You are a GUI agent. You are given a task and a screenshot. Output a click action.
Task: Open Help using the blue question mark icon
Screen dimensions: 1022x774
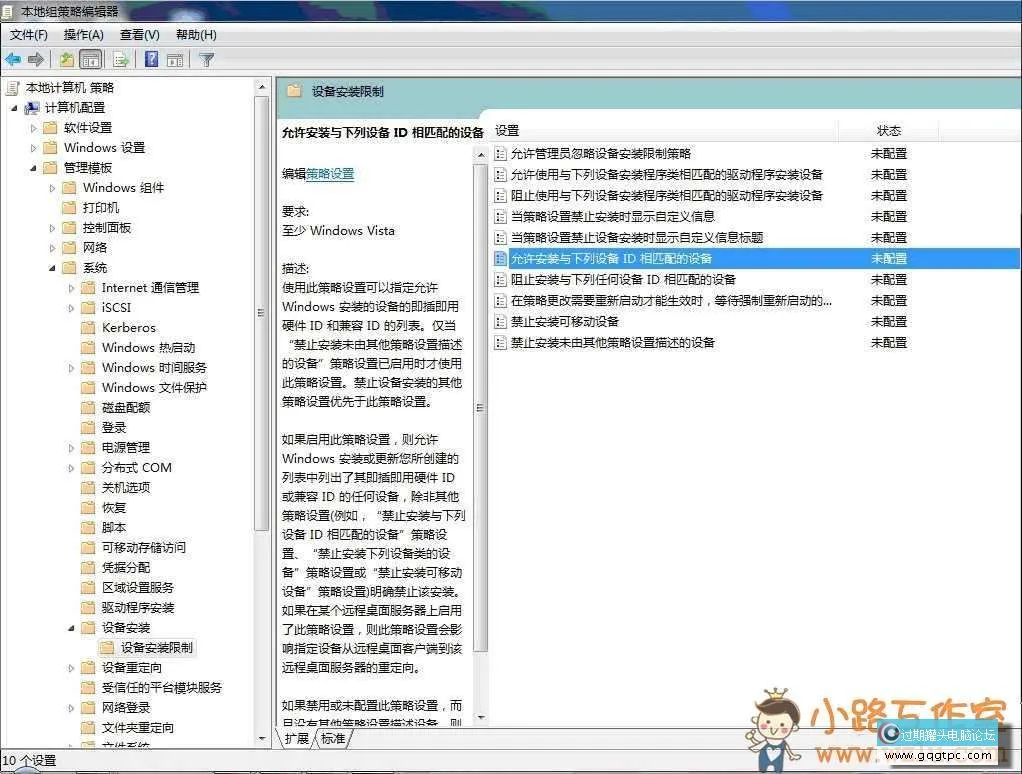click(x=152, y=58)
